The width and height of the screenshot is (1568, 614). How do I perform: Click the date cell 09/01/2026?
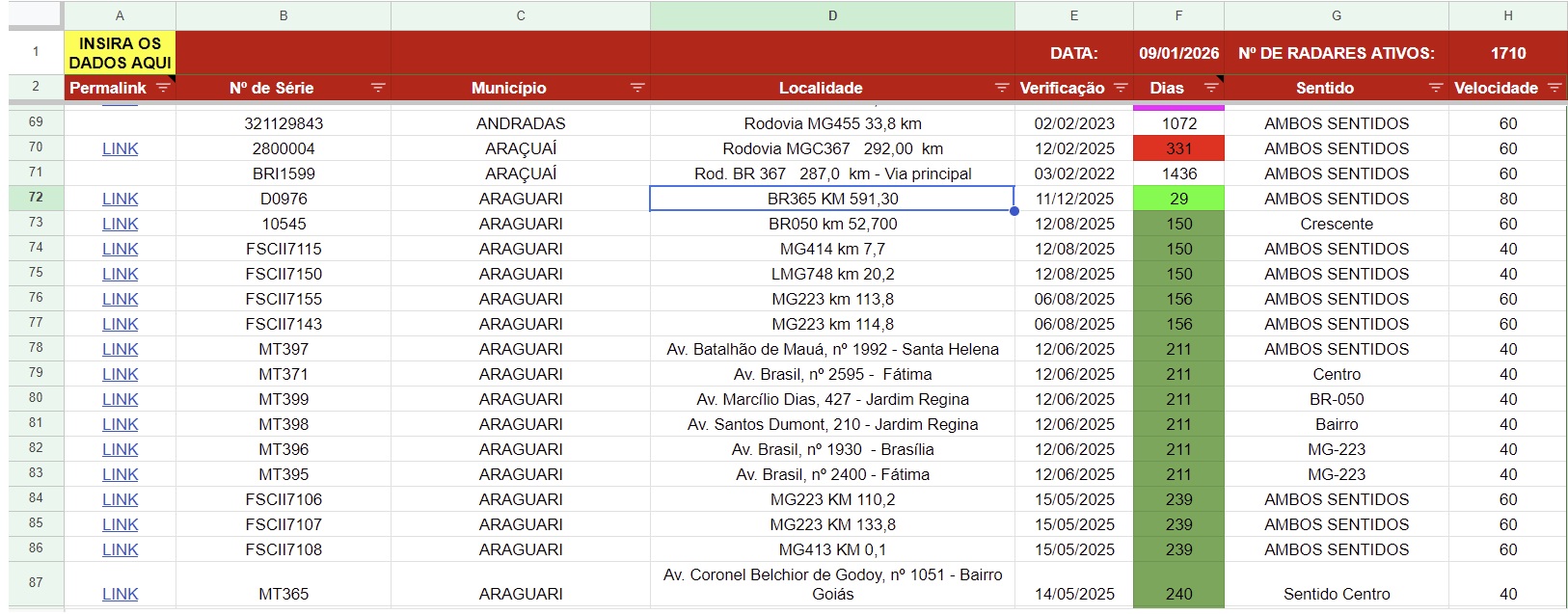coord(1178,53)
